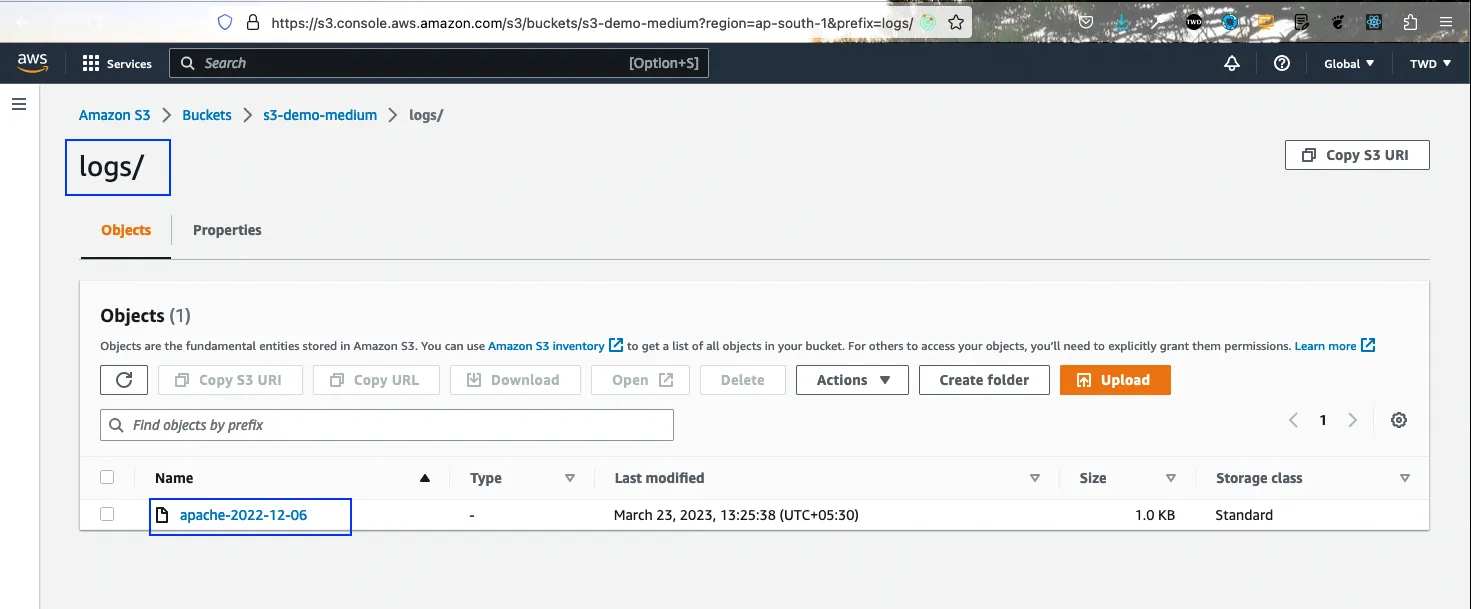
Task: Click the green container icon in URL bar
Action: click(929, 22)
